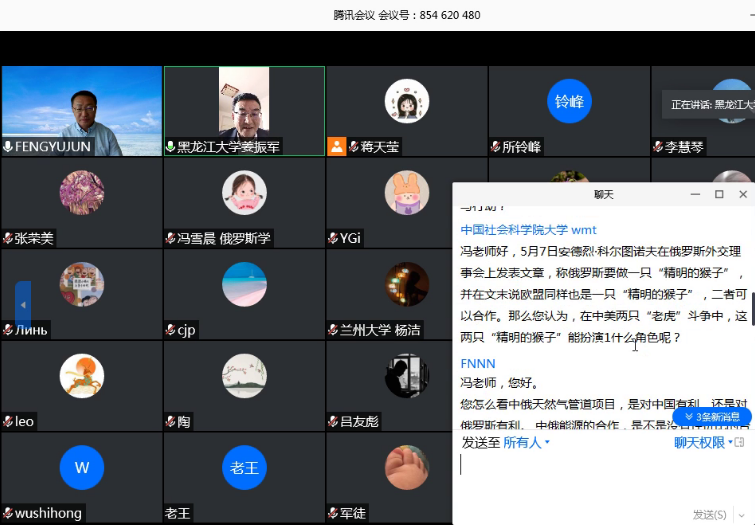755x525 pixels.
Task: Click the pop-out icon beside 聊天权限
Action: pos(740,442)
